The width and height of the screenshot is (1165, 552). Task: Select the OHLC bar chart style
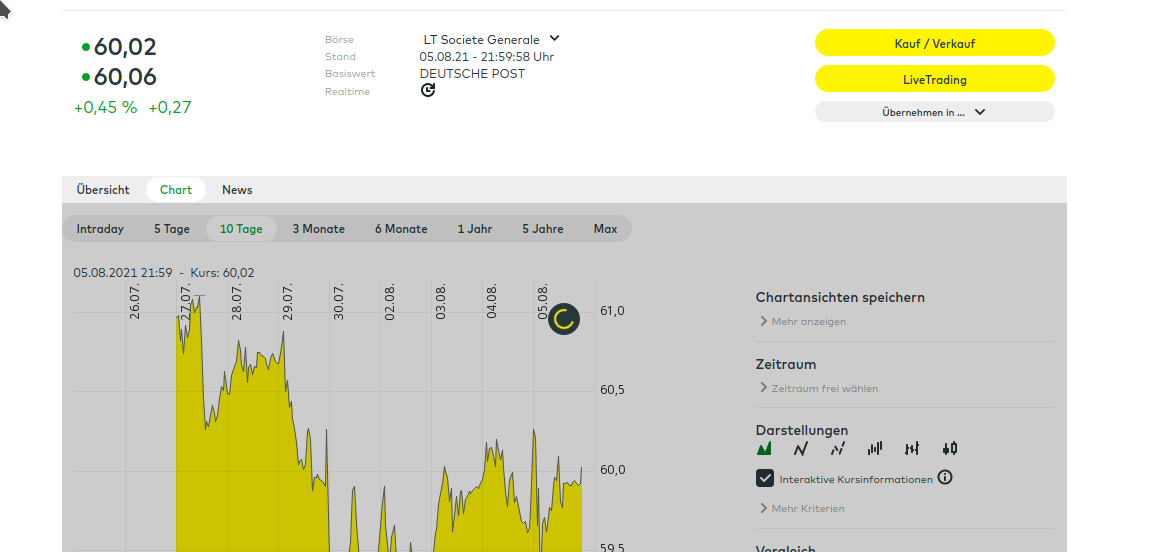(912, 449)
